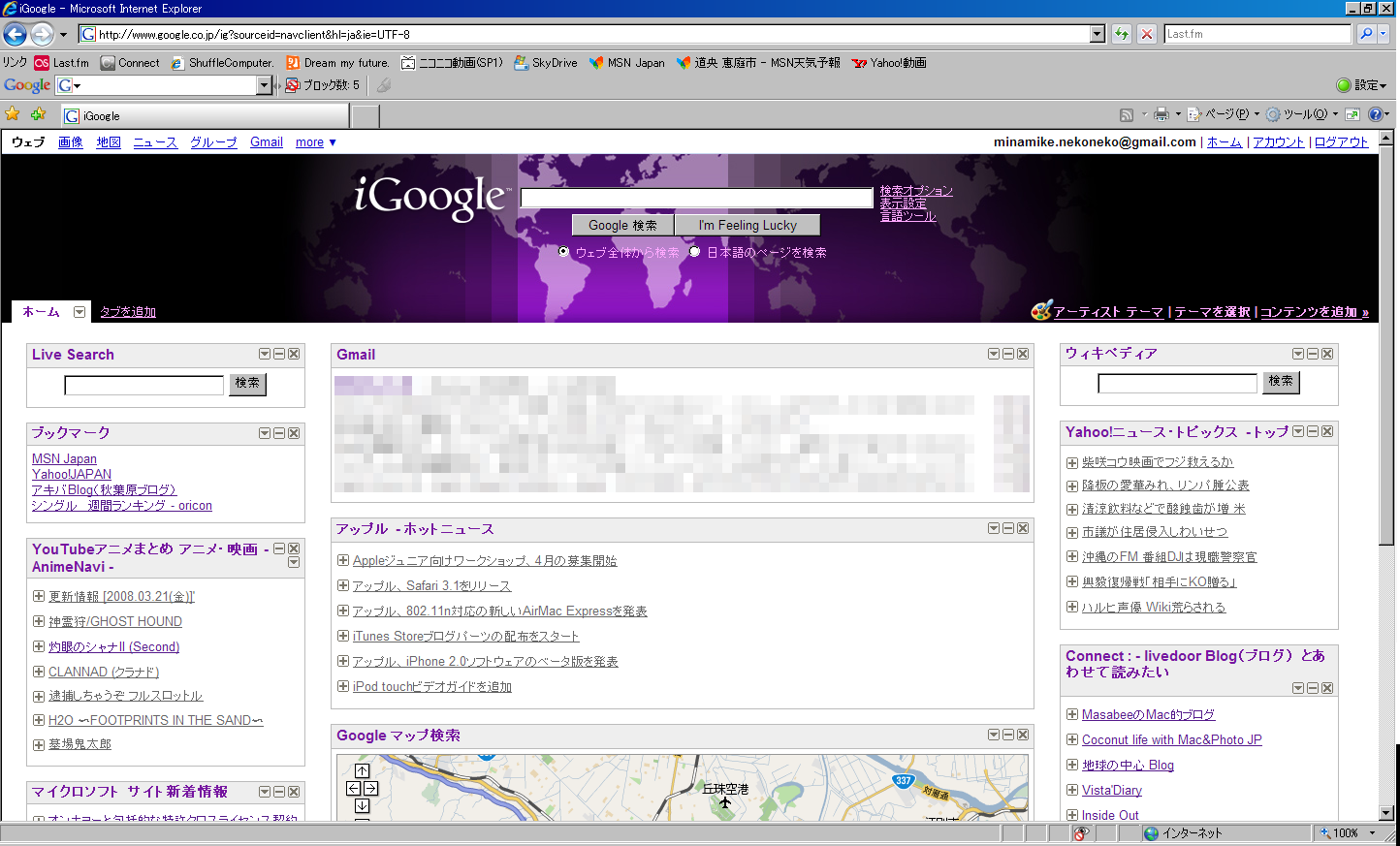Stop loading with the red X icon
The width and height of the screenshot is (1400, 846).
1147,34
